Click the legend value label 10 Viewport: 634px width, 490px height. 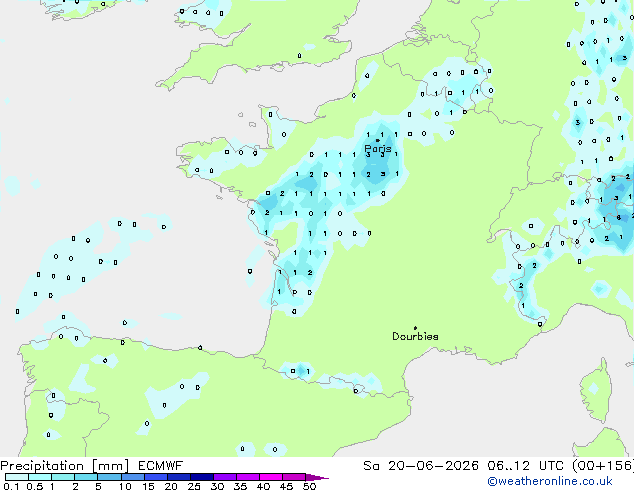coord(125,486)
